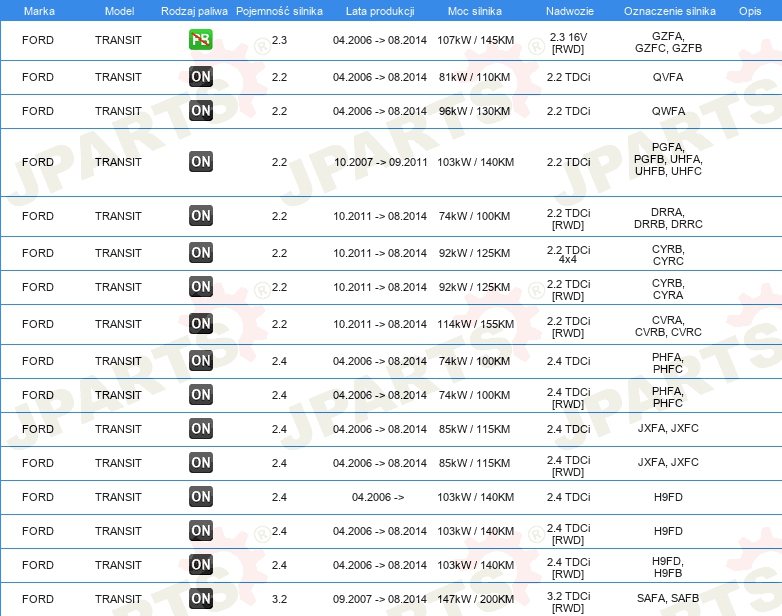Click the 74kW / 100KM value in DRRA row
The width and height of the screenshot is (782, 616).
click(x=474, y=216)
